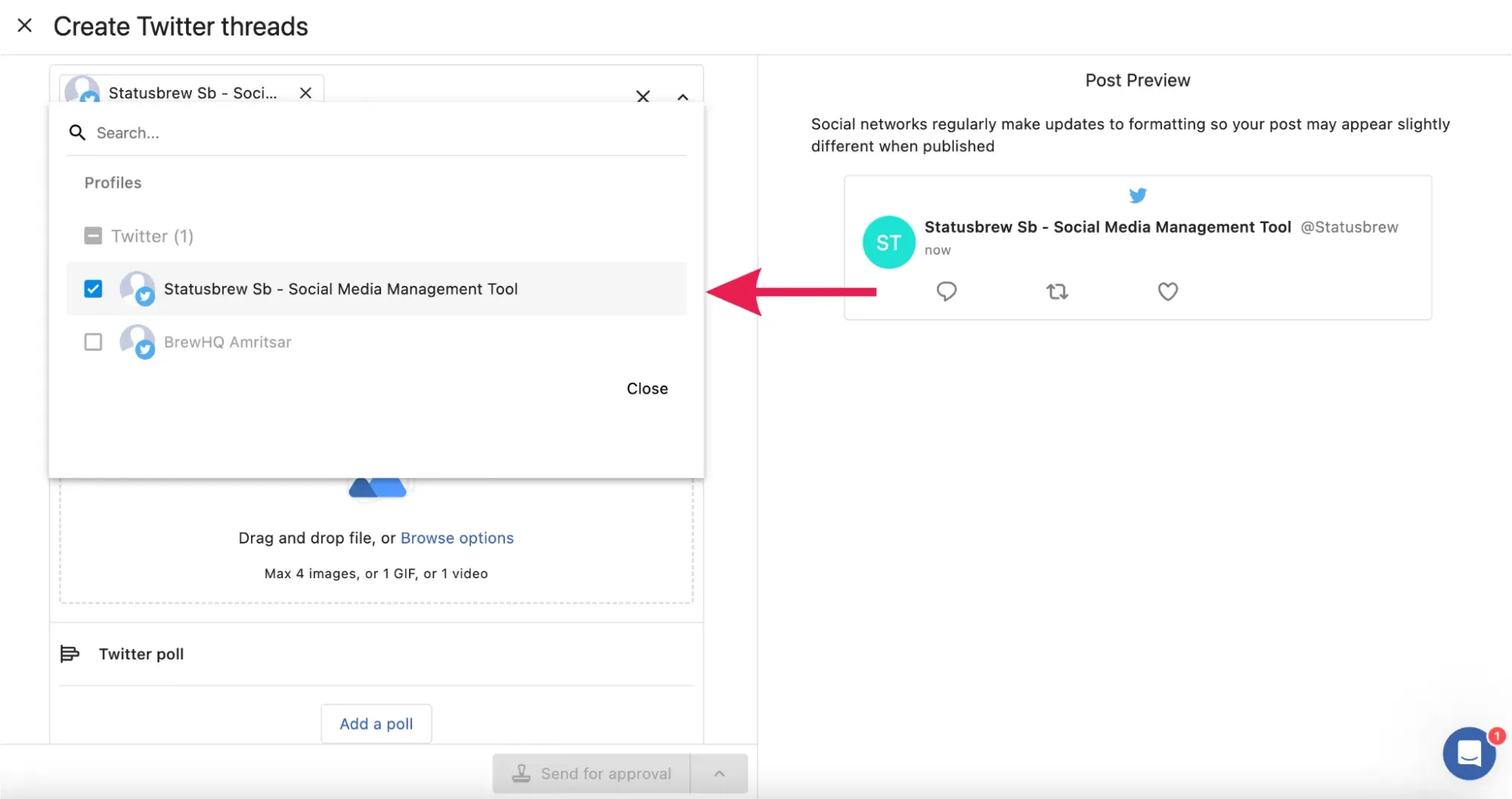
Task: Expand Send for approval options arrow
Action: coord(719,773)
